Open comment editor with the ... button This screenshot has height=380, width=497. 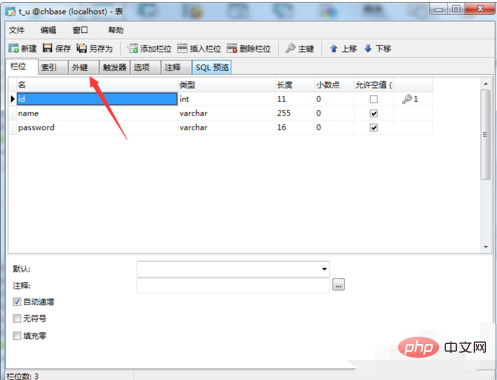point(338,285)
